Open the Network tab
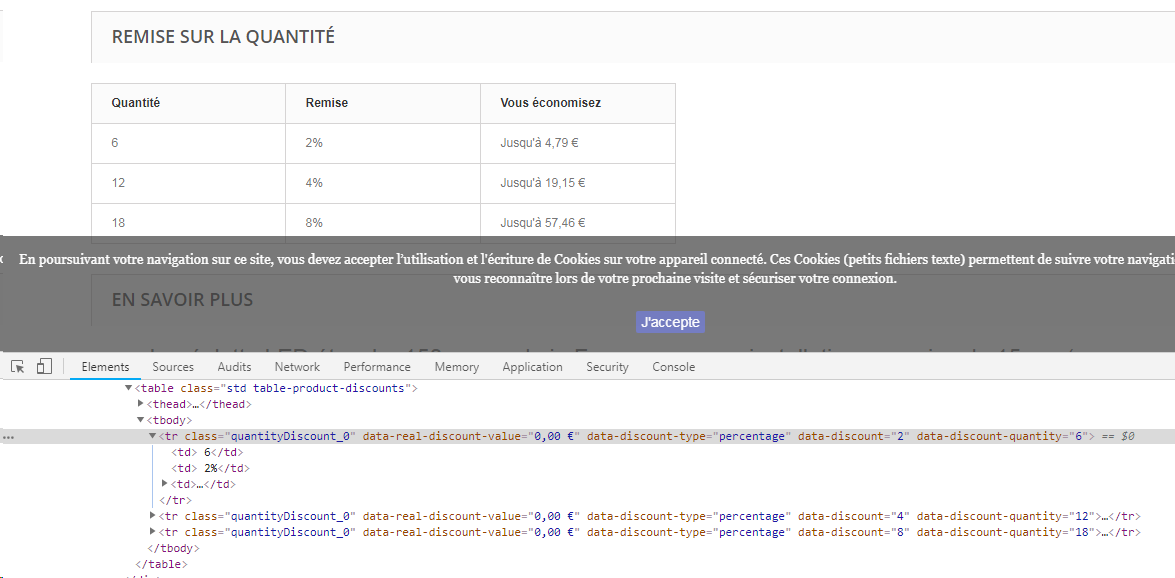 coord(297,367)
